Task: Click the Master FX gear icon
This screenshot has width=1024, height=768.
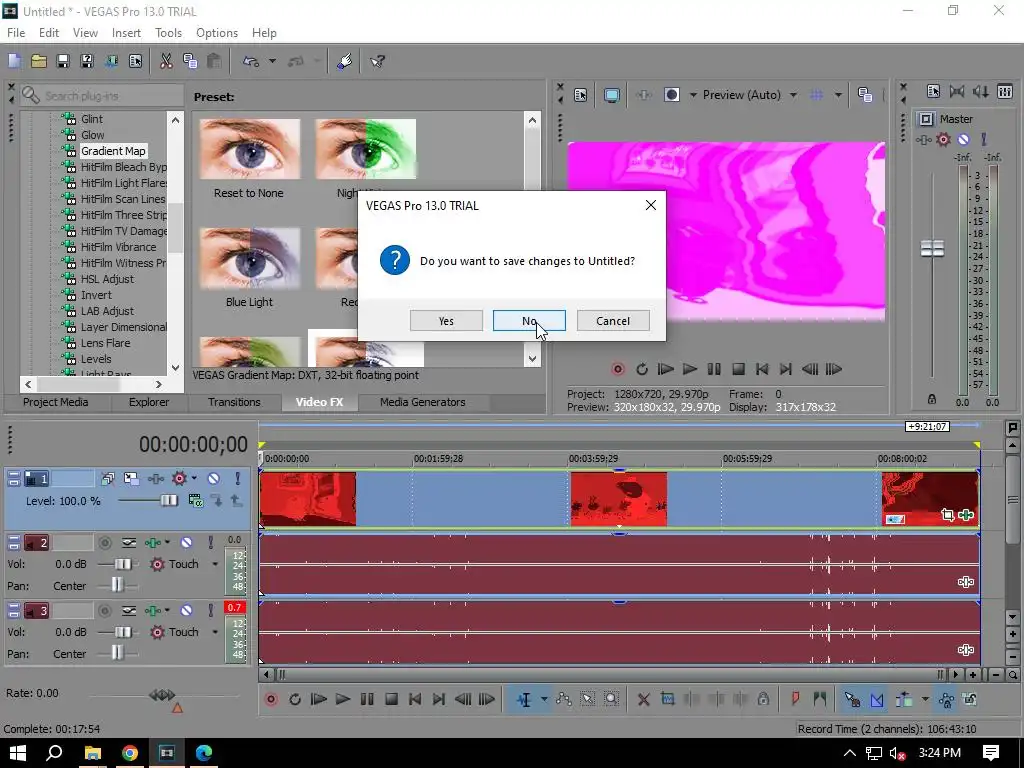Action: pyautogui.click(x=943, y=139)
